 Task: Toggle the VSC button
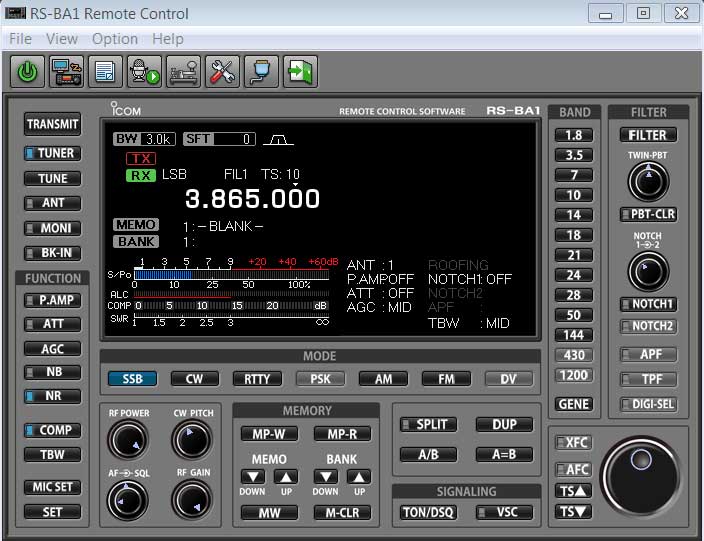pyautogui.click(x=505, y=512)
